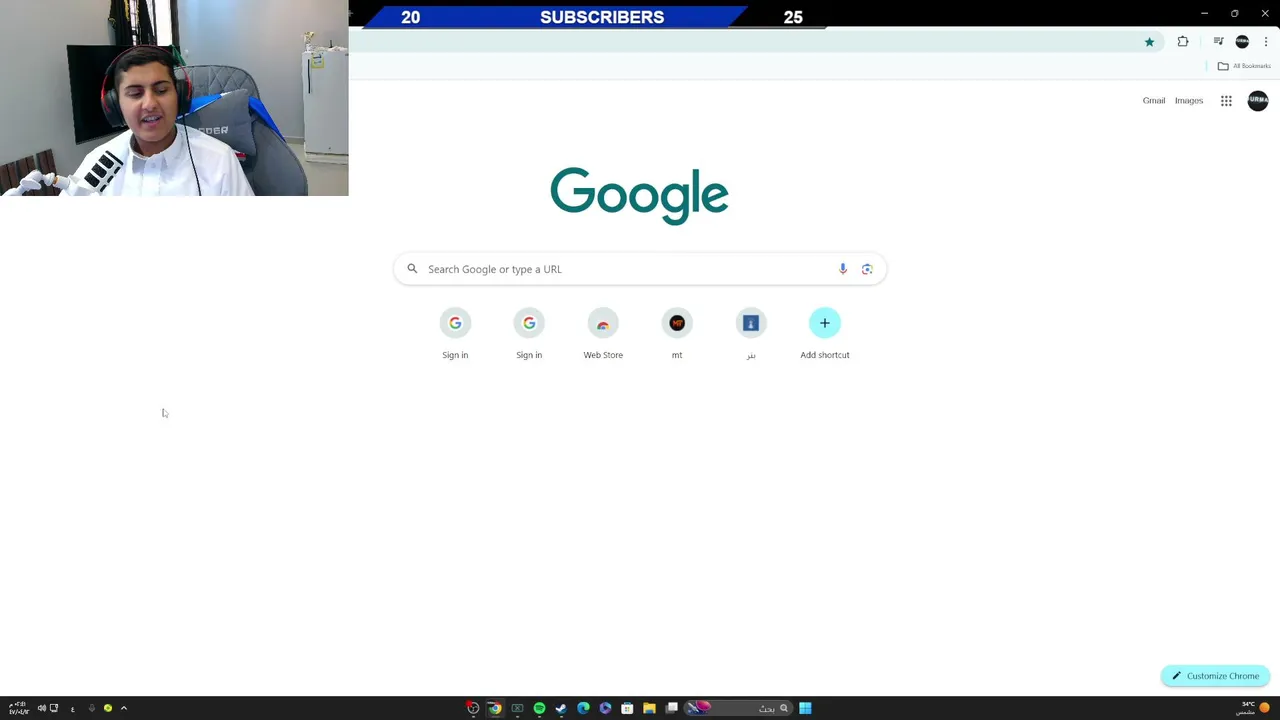Open File Explorer from the taskbar
1280x720 pixels.
[649, 708]
